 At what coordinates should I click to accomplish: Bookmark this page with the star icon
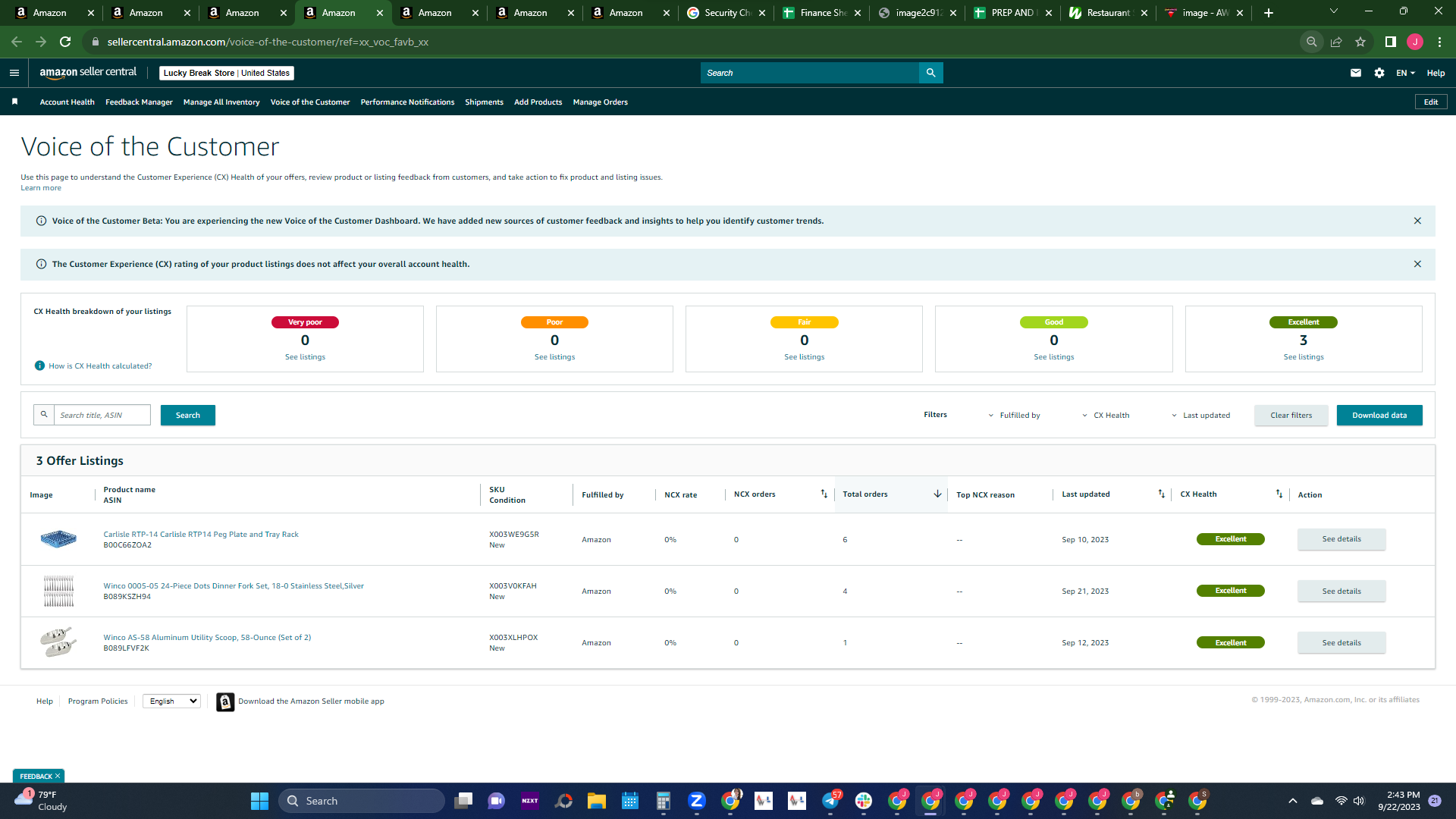pyautogui.click(x=1360, y=42)
